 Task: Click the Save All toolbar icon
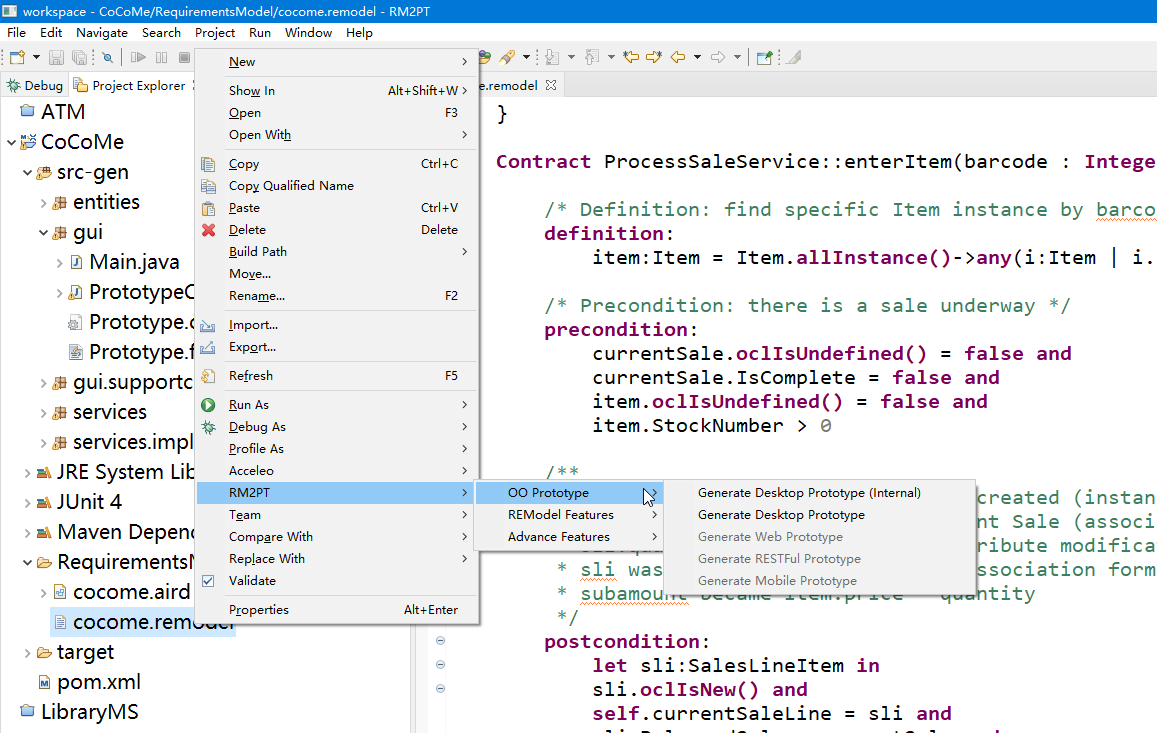[79, 58]
